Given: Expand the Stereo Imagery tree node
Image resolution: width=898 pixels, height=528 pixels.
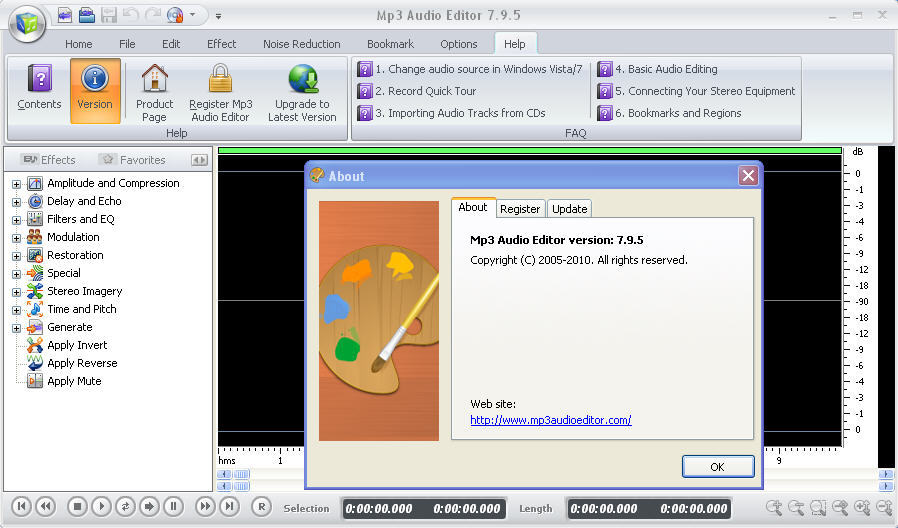Looking at the screenshot, I should [16, 293].
